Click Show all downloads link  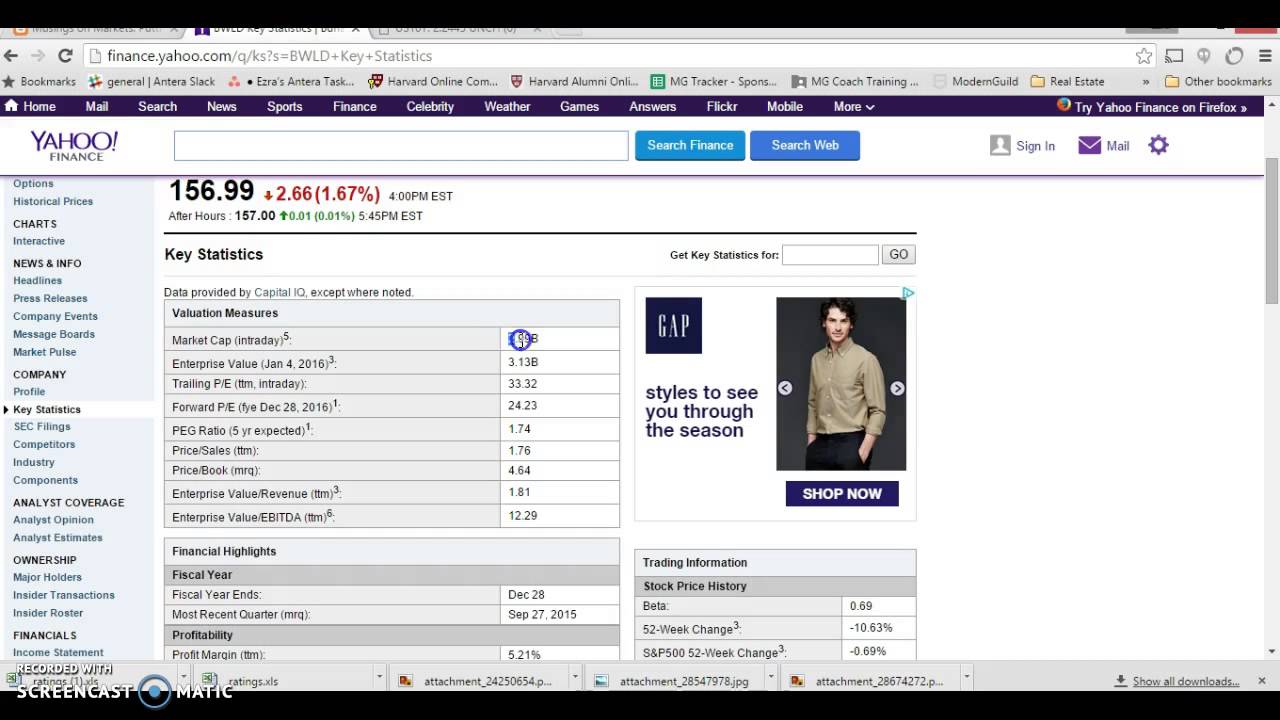click(x=1186, y=681)
